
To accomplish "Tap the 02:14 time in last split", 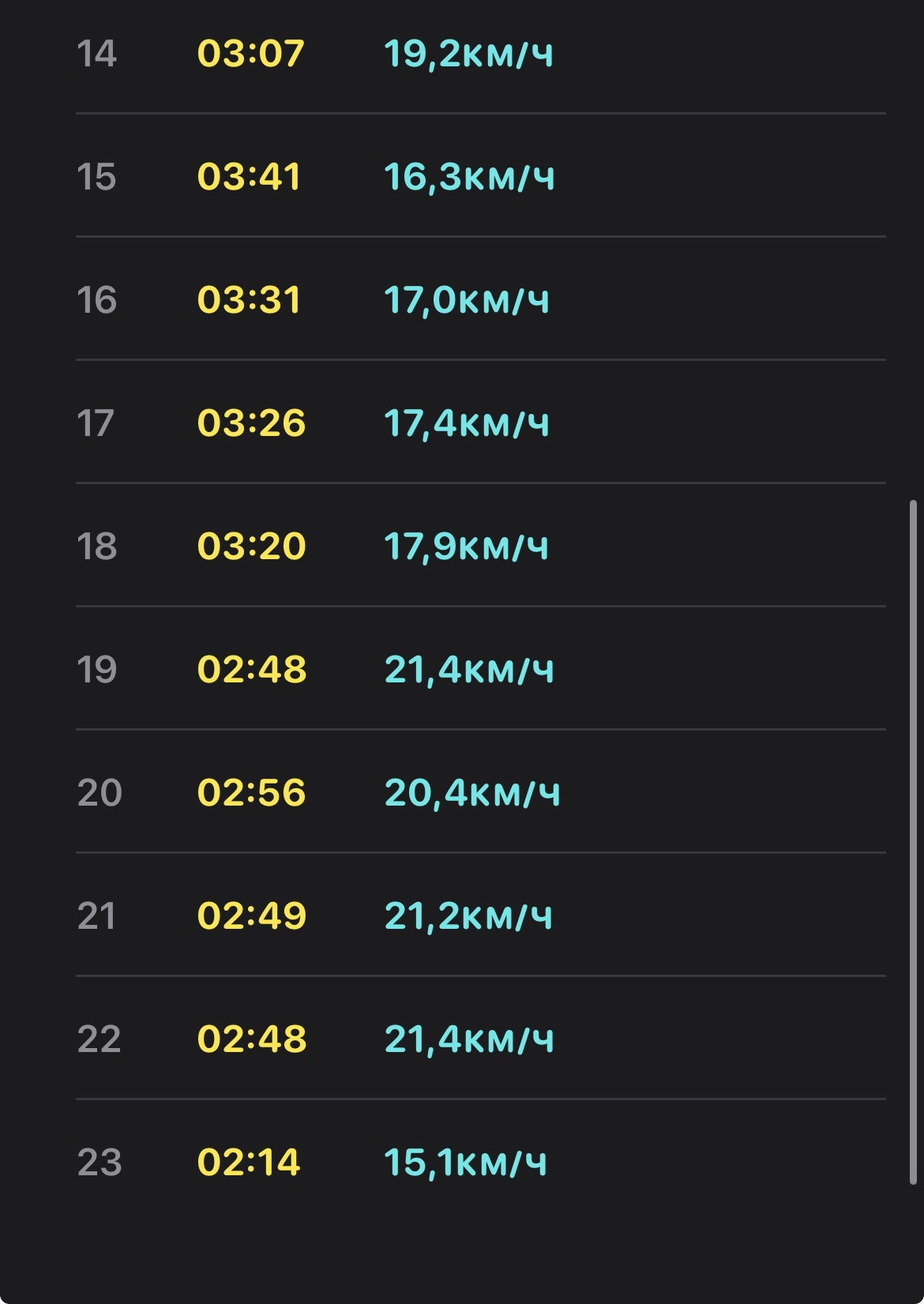I will (250, 1163).
